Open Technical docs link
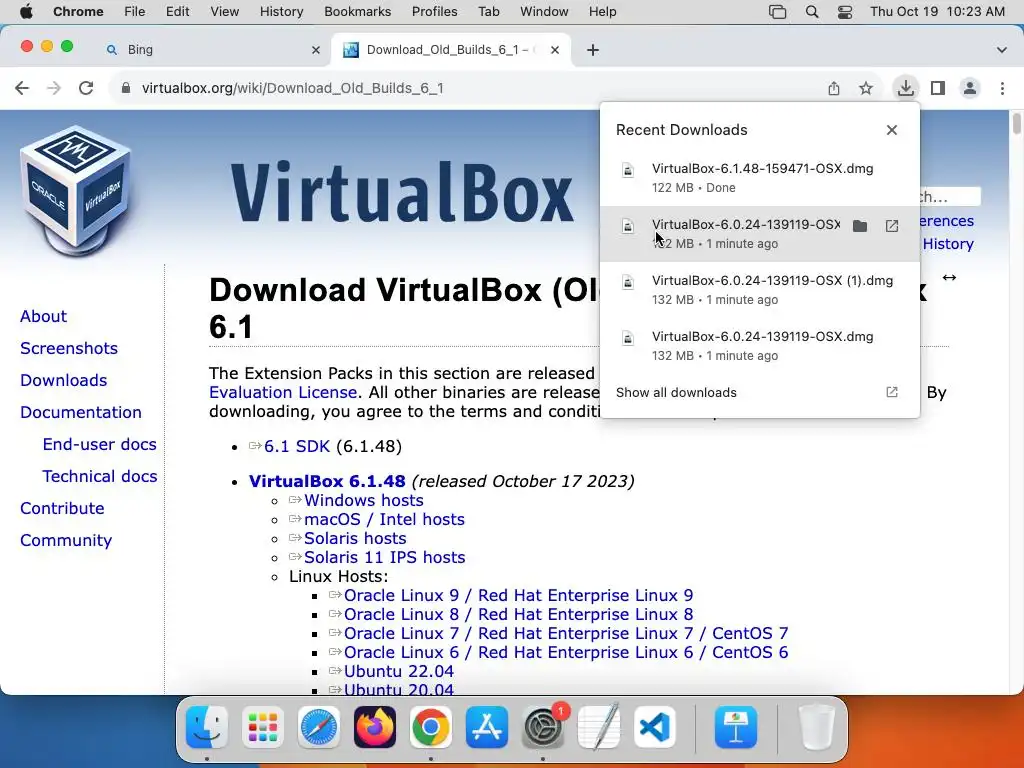Viewport: 1024px width, 768px height. tap(99, 476)
